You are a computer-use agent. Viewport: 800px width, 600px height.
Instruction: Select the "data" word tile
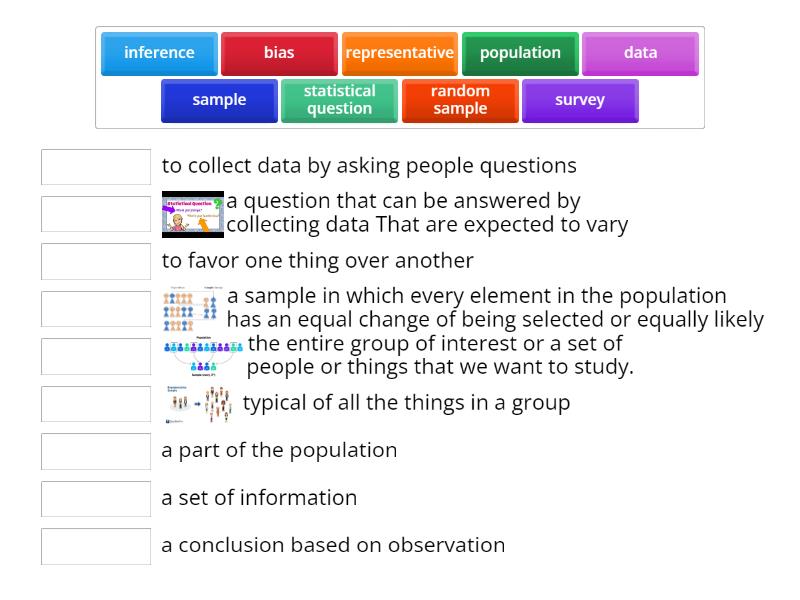(x=641, y=53)
